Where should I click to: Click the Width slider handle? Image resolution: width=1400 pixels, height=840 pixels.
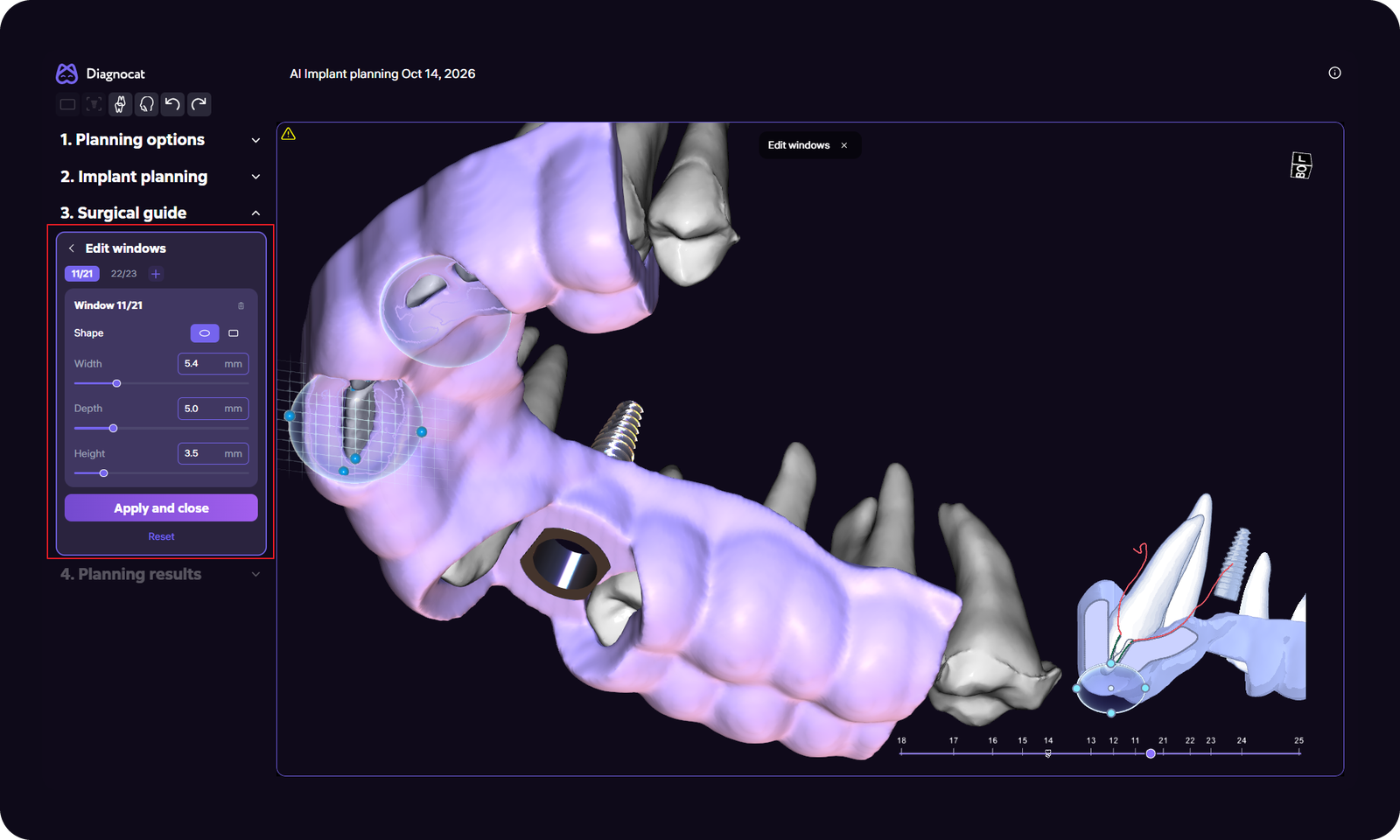(116, 383)
